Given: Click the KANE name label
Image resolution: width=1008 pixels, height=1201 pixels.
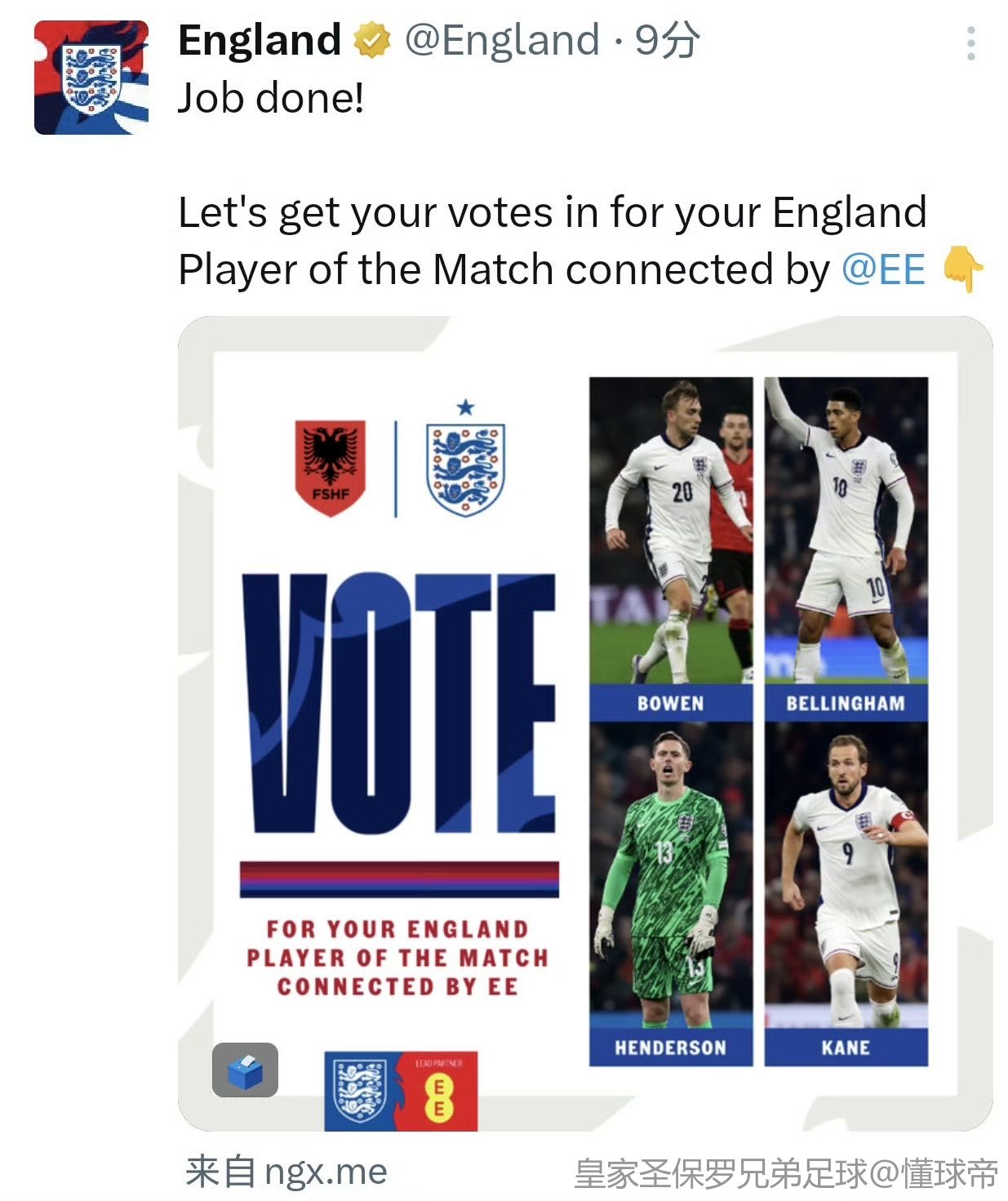Looking at the screenshot, I should pyautogui.click(x=846, y=1048).
